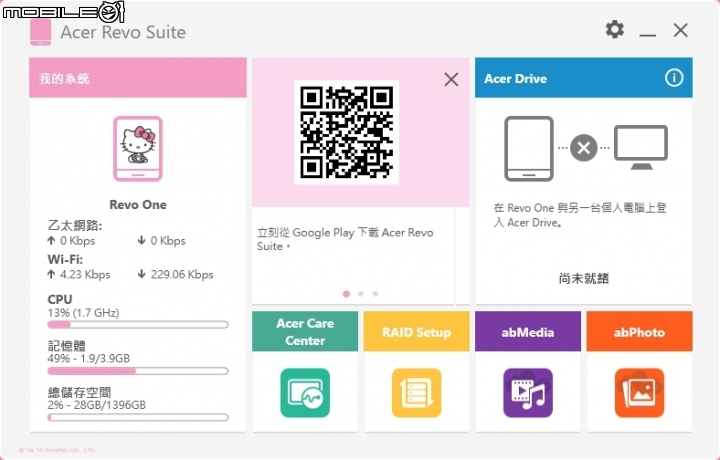Screen dimensions: 720x460
Task: Click the Wi-Fi upload arrow next to 4.23 Kbps
Action: 51,274
